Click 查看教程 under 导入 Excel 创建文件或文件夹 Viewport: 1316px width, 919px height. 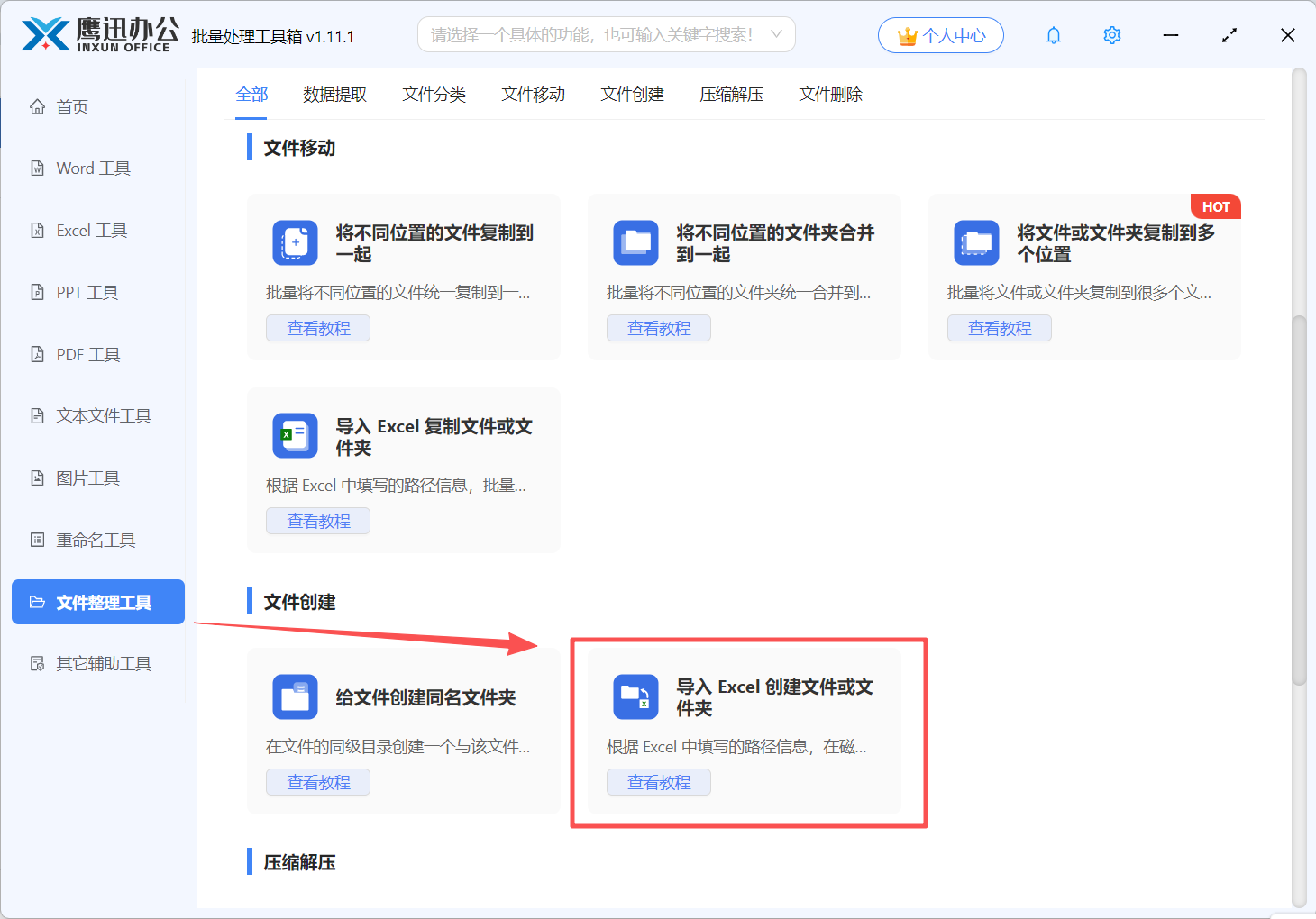point(659,782)
